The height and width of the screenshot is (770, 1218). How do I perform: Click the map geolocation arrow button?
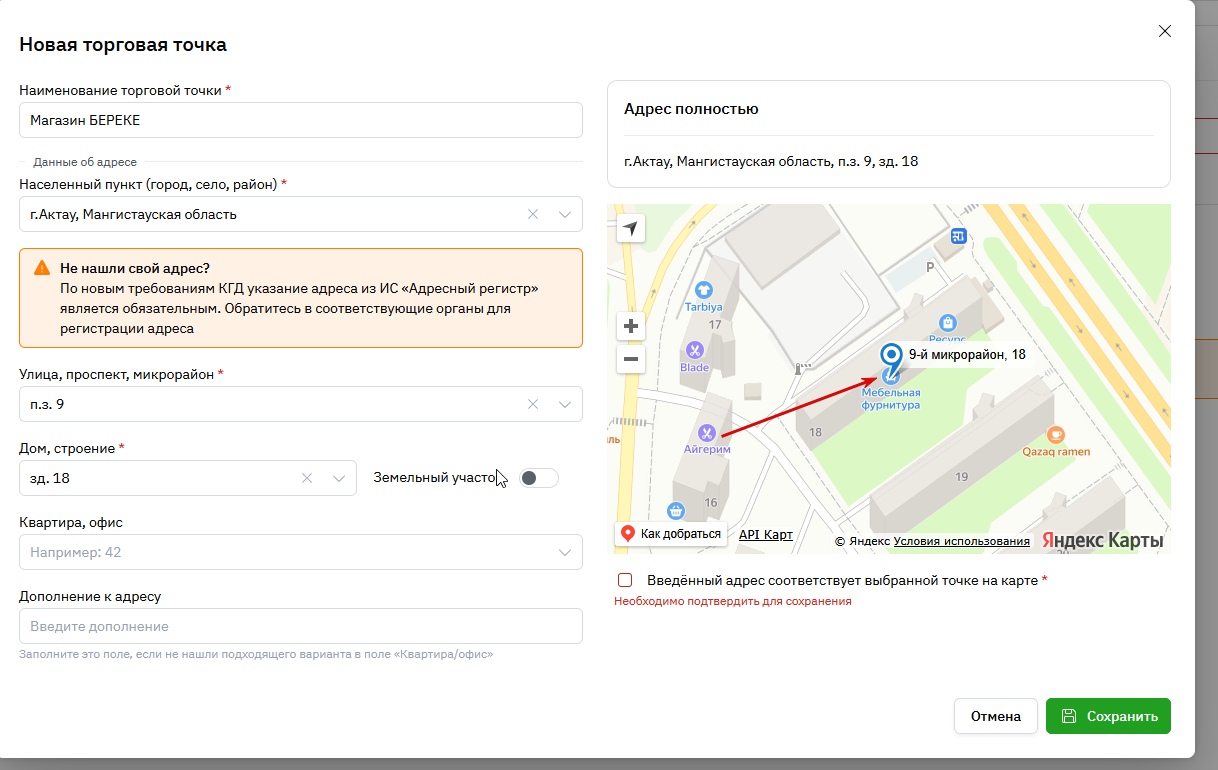(x=630, y=228)
